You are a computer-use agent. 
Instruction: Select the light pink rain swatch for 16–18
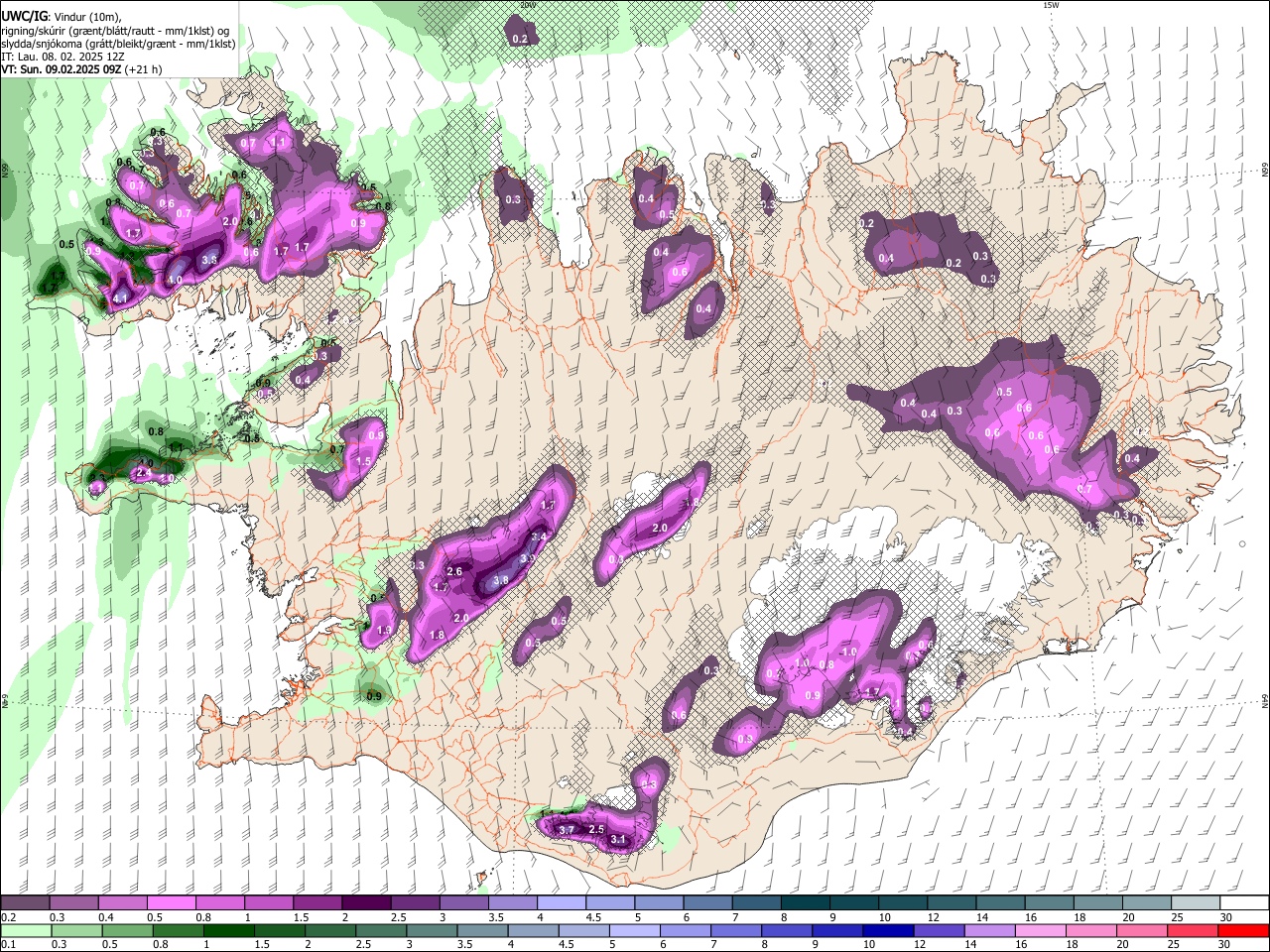[x=1042, y=930]
